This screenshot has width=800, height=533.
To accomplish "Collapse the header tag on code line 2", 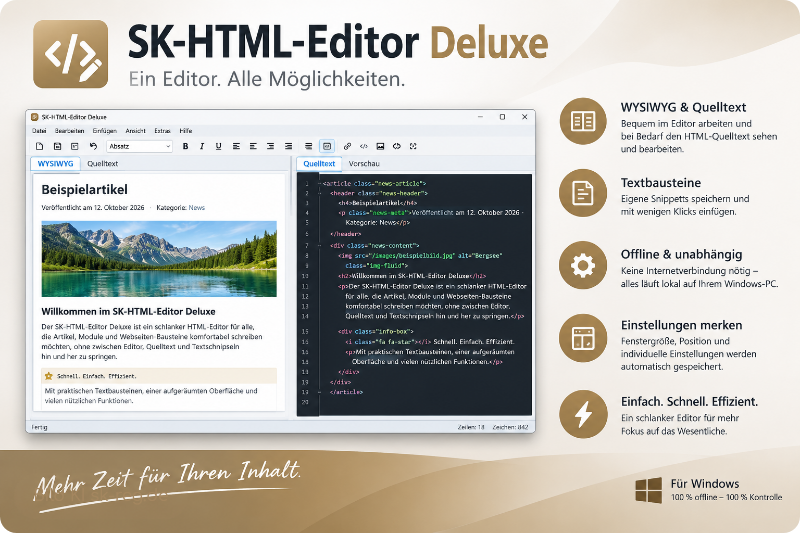I will tap(320, 193).
